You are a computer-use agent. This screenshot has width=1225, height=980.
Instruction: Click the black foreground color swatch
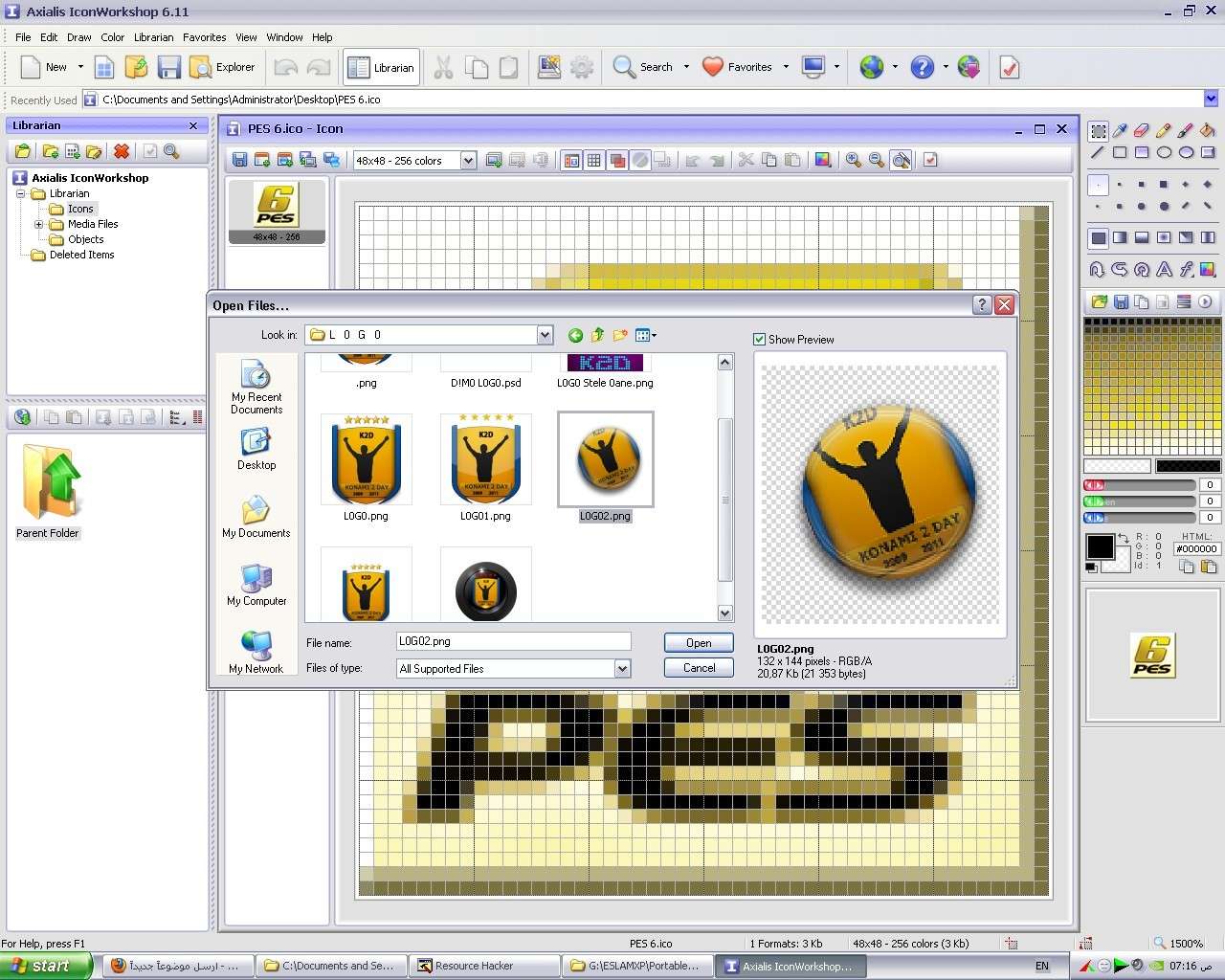tap(1101, 547)
